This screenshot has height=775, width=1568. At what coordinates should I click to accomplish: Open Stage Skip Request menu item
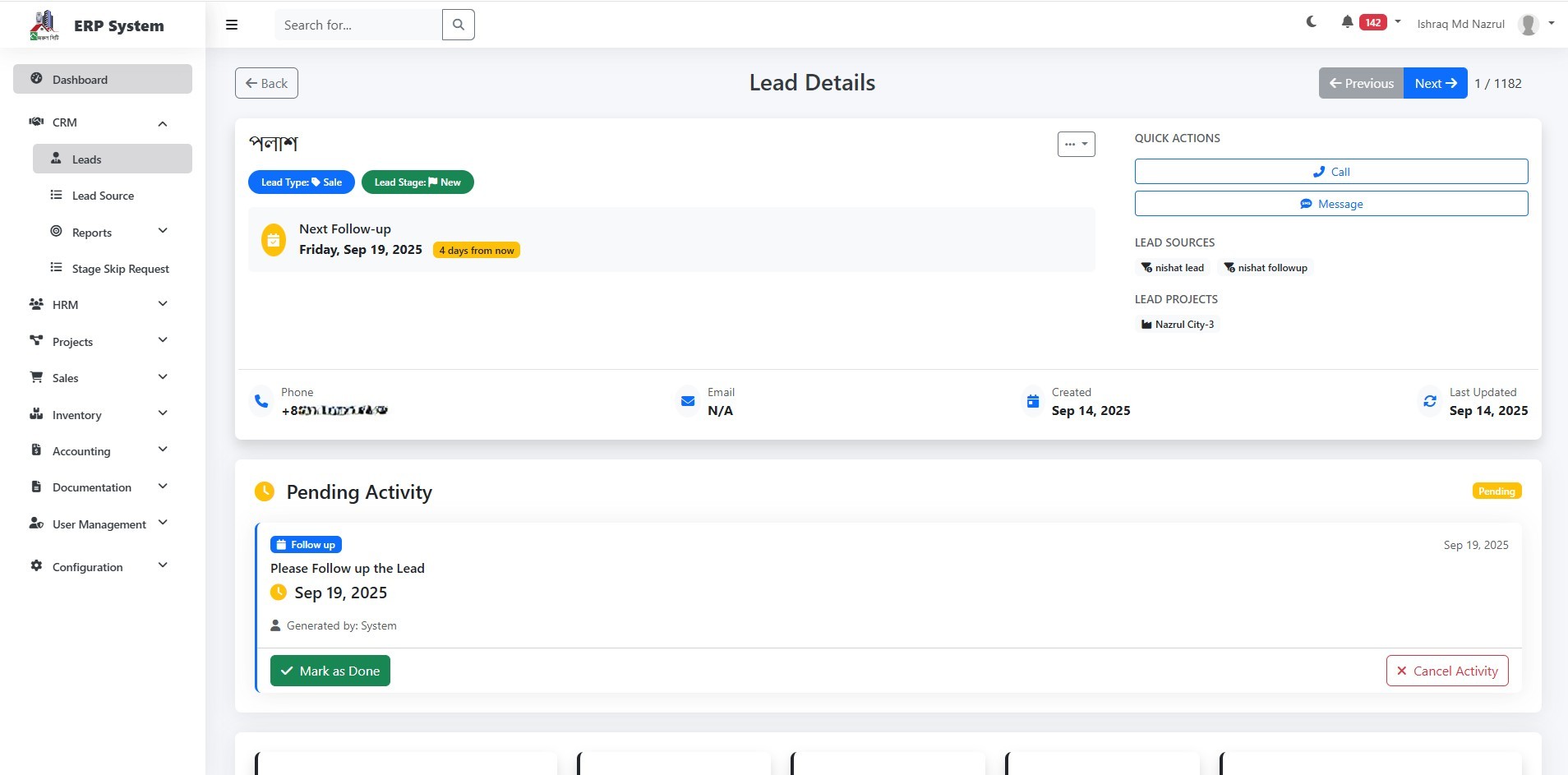(120, 269)
